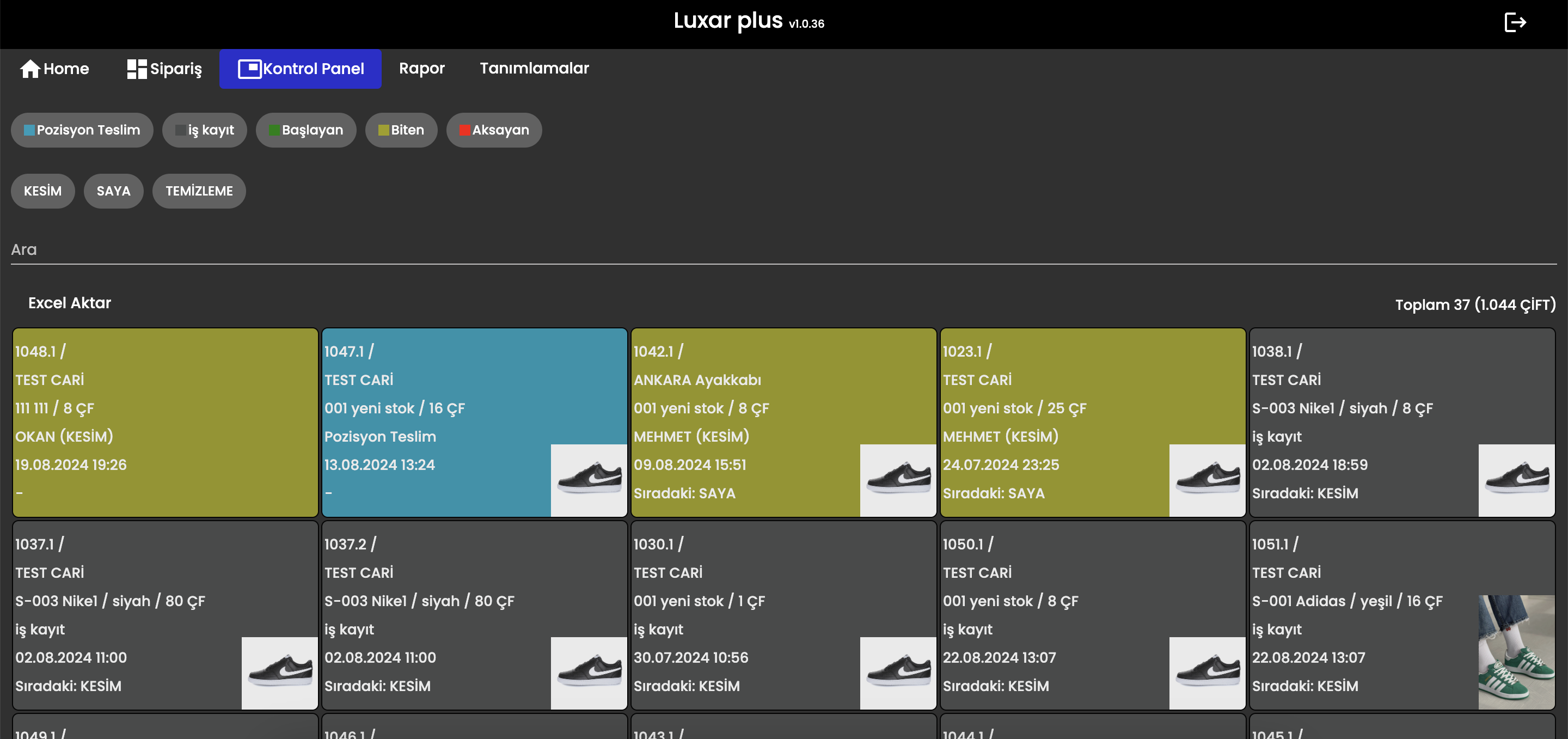The image size is (1568, 739).
Task: Go to Home label
Action: [x=66, y=69]
